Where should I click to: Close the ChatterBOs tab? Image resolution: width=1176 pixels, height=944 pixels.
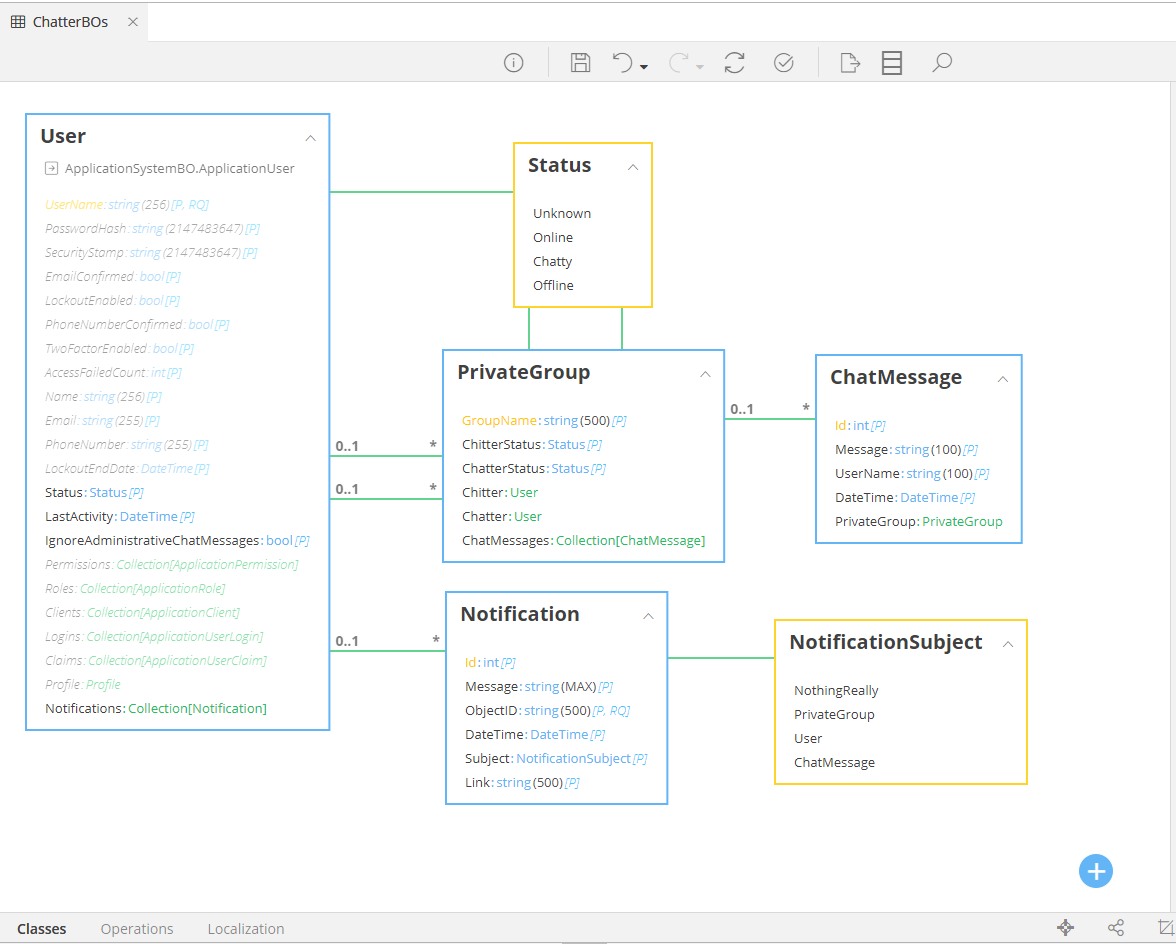pyautogui.click(x=133, y=21)
